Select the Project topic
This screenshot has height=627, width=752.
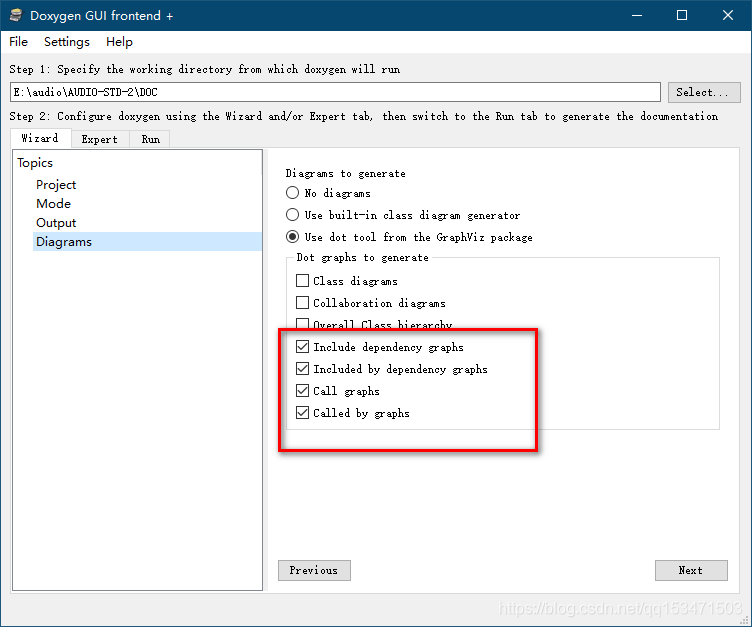point(56,185)
